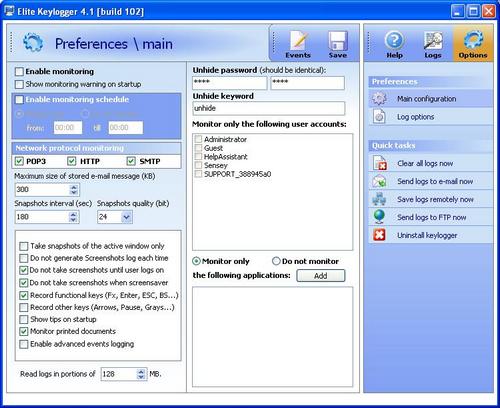Click the Snapshots interval value field
Screen dimensions: 500x408
click(x=42, y=217)
